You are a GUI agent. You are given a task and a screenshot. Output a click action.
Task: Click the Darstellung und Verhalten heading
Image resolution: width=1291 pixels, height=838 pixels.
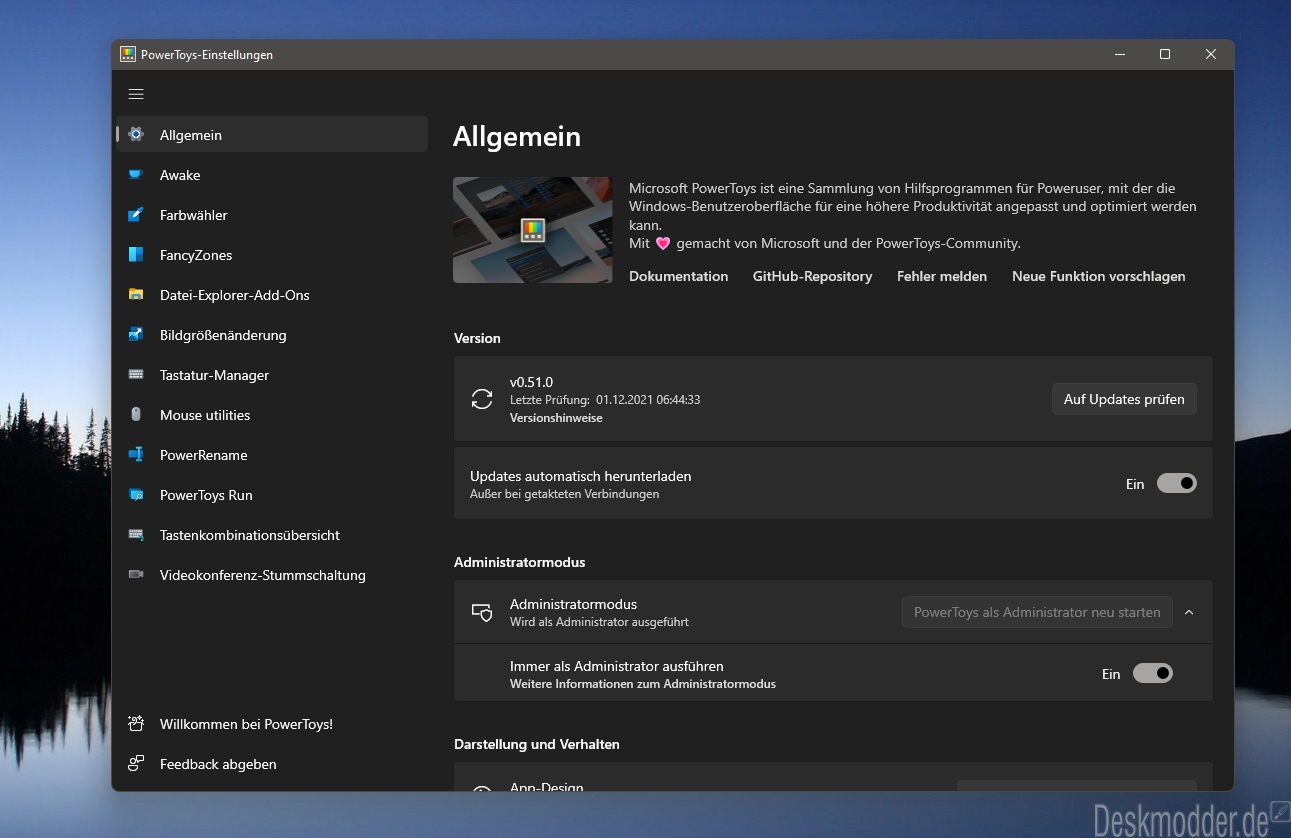tap(537, 744)
